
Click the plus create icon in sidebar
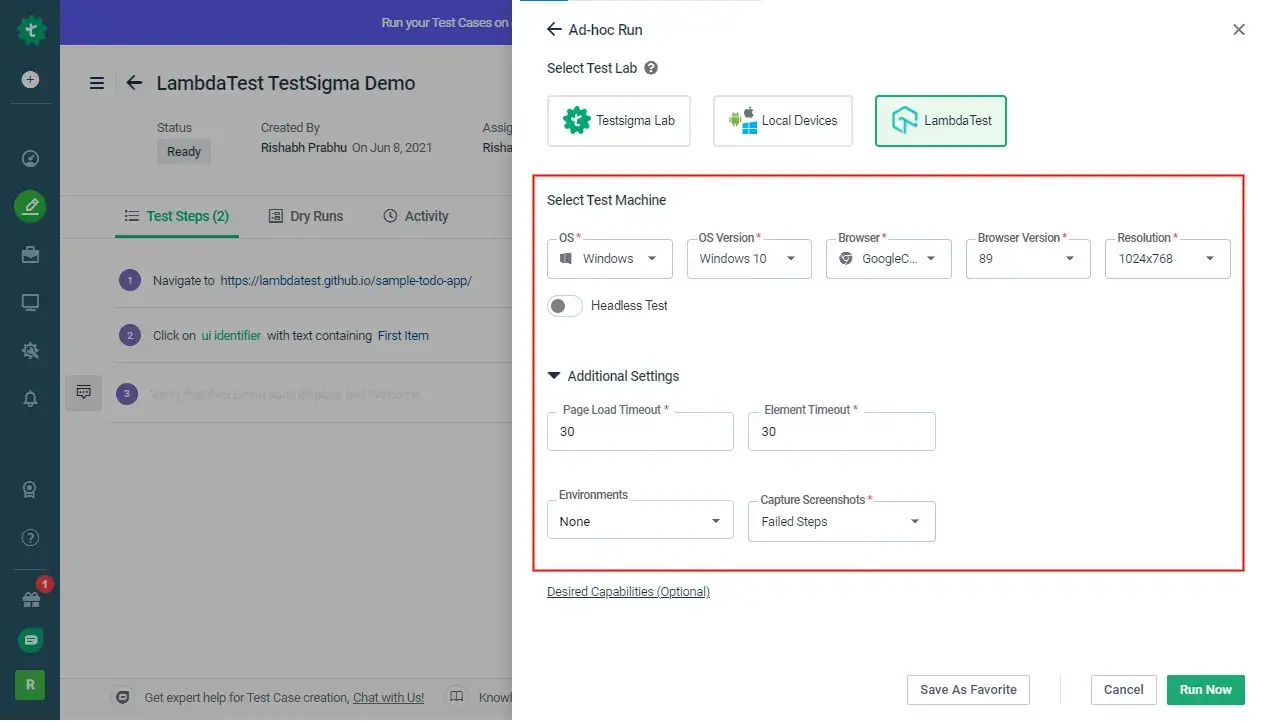coord(30,79)
